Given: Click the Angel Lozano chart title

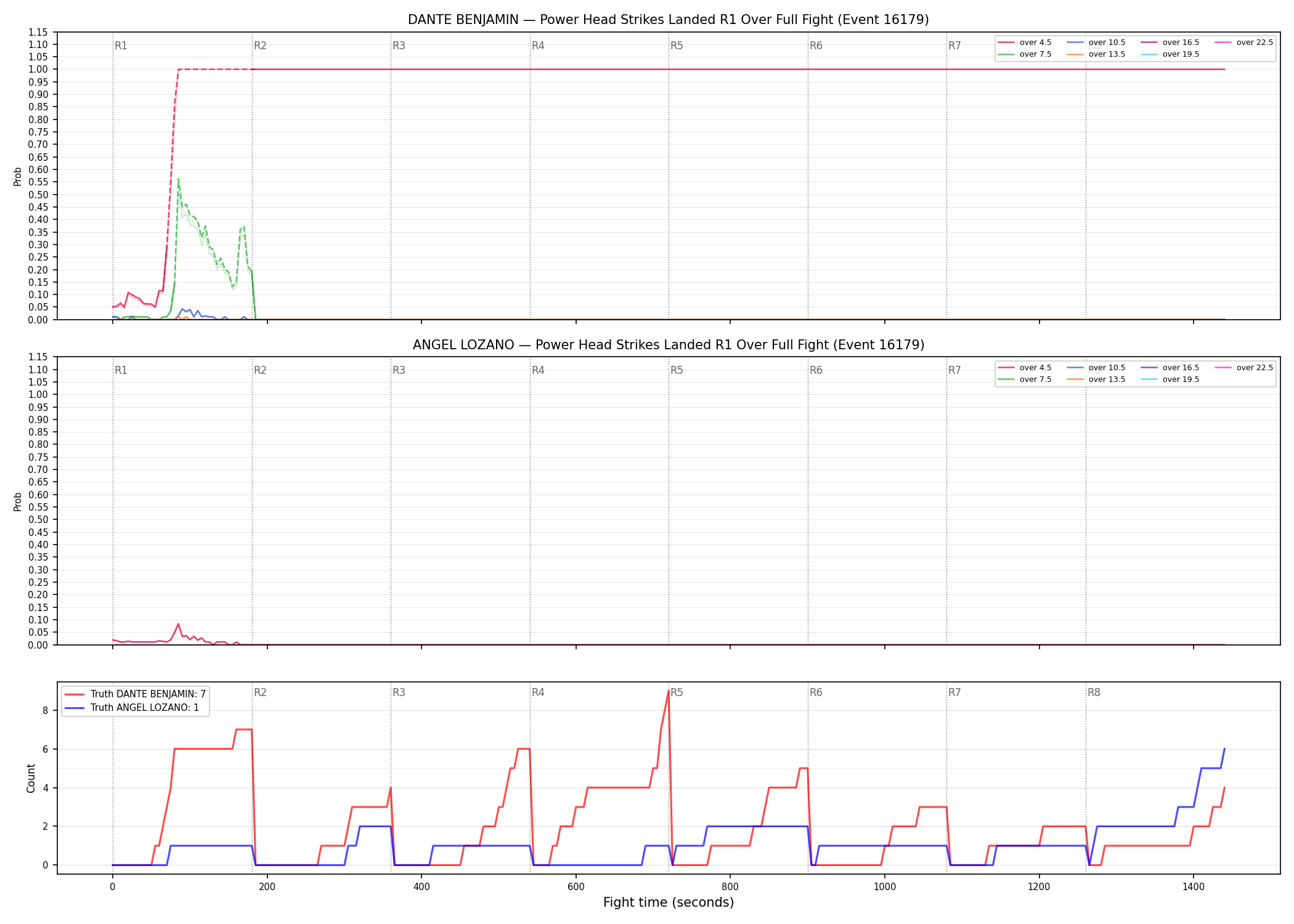Looking at the screenshot, I should (x=668, y=345).
